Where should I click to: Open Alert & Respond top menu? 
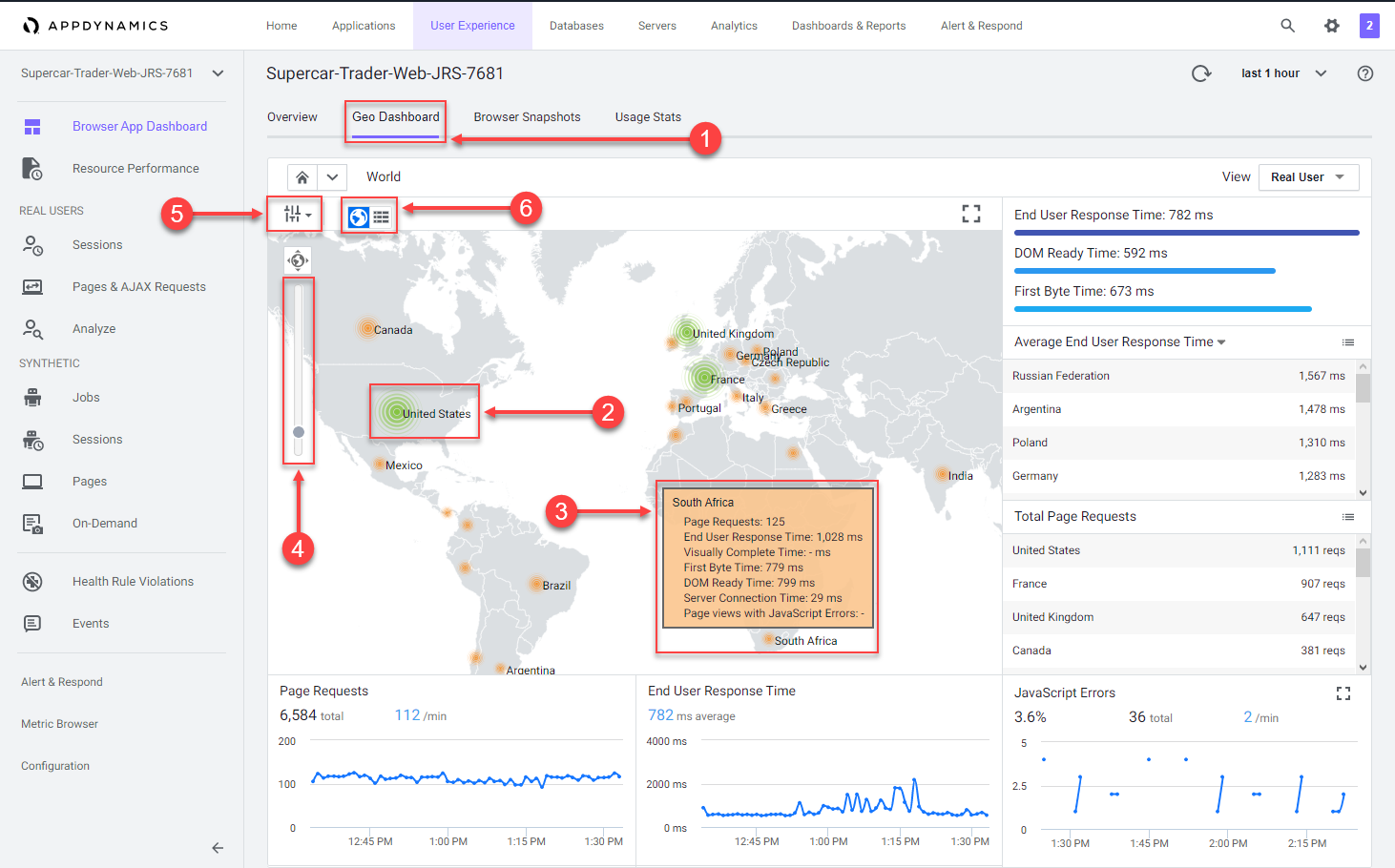pos(982,26)
